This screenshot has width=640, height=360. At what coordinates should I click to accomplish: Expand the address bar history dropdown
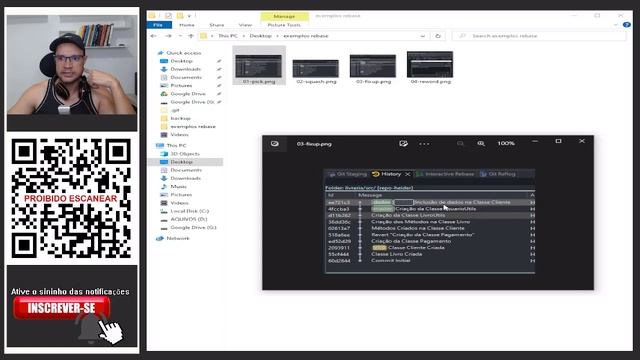tap(422, 36)
